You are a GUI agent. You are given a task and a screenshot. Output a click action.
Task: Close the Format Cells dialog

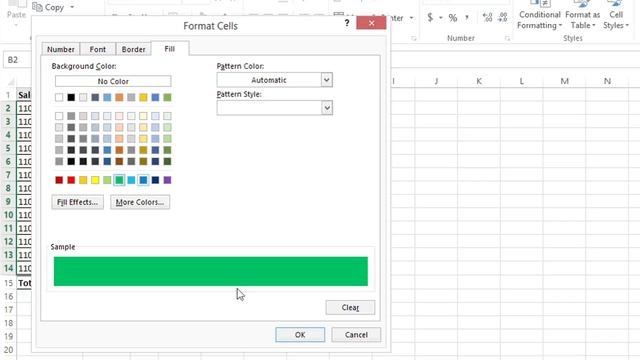point(371,23)
